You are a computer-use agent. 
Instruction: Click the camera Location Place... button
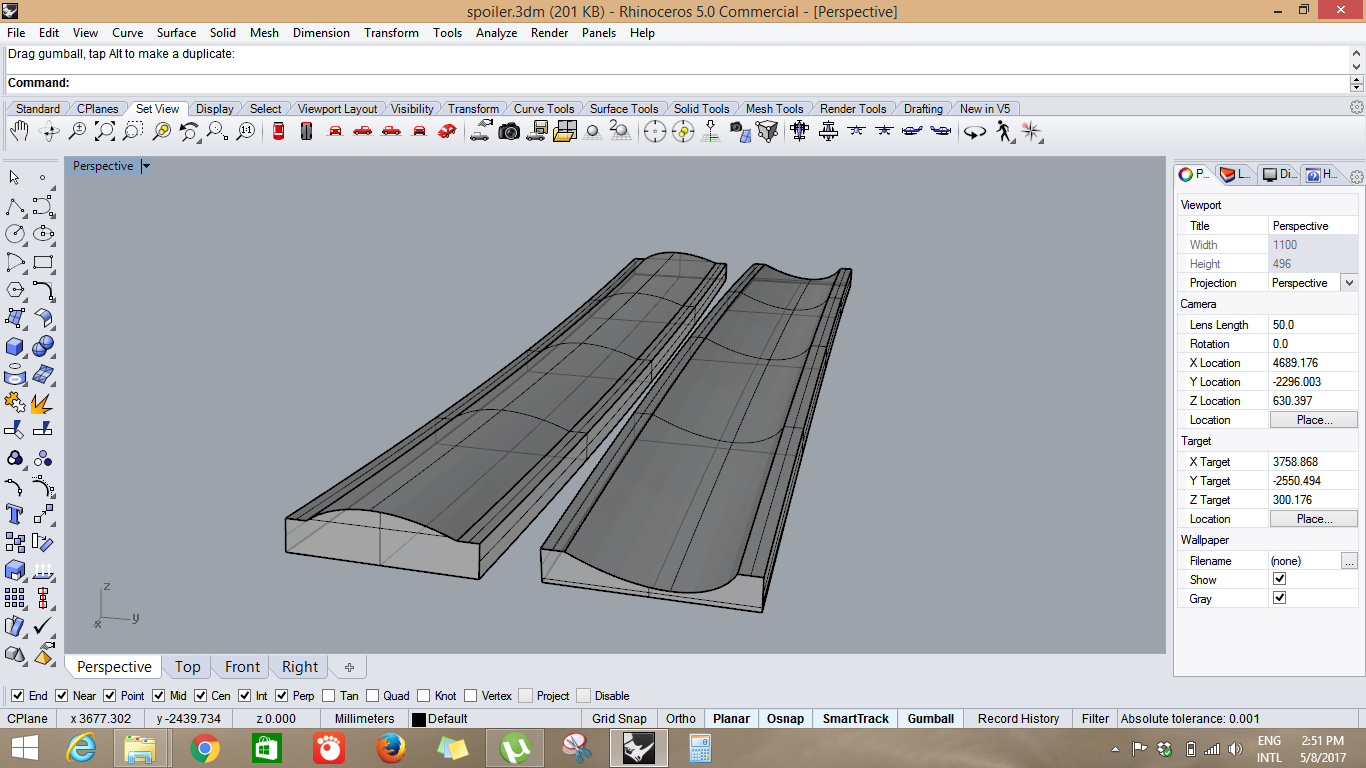(1314, 420)
